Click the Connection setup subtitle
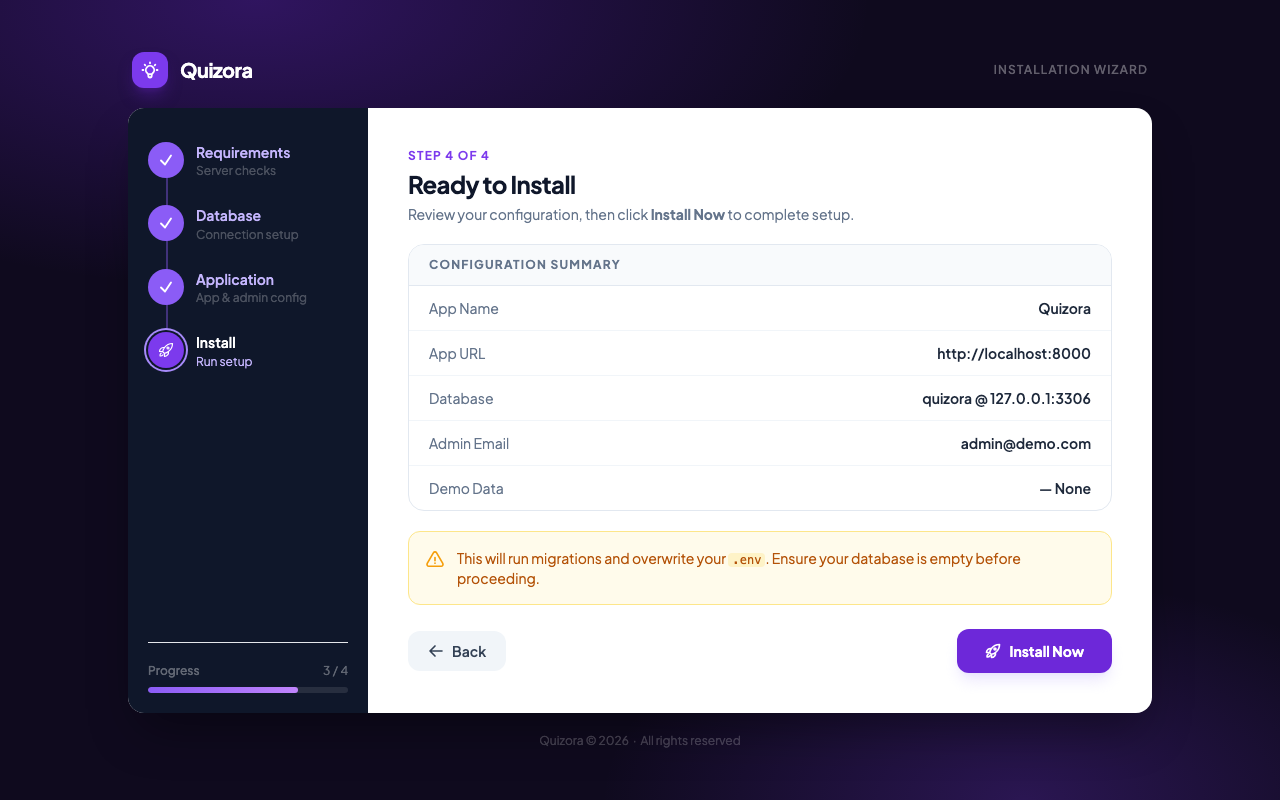This screenshot has height=800, width=1280. (x=247, y=235)
